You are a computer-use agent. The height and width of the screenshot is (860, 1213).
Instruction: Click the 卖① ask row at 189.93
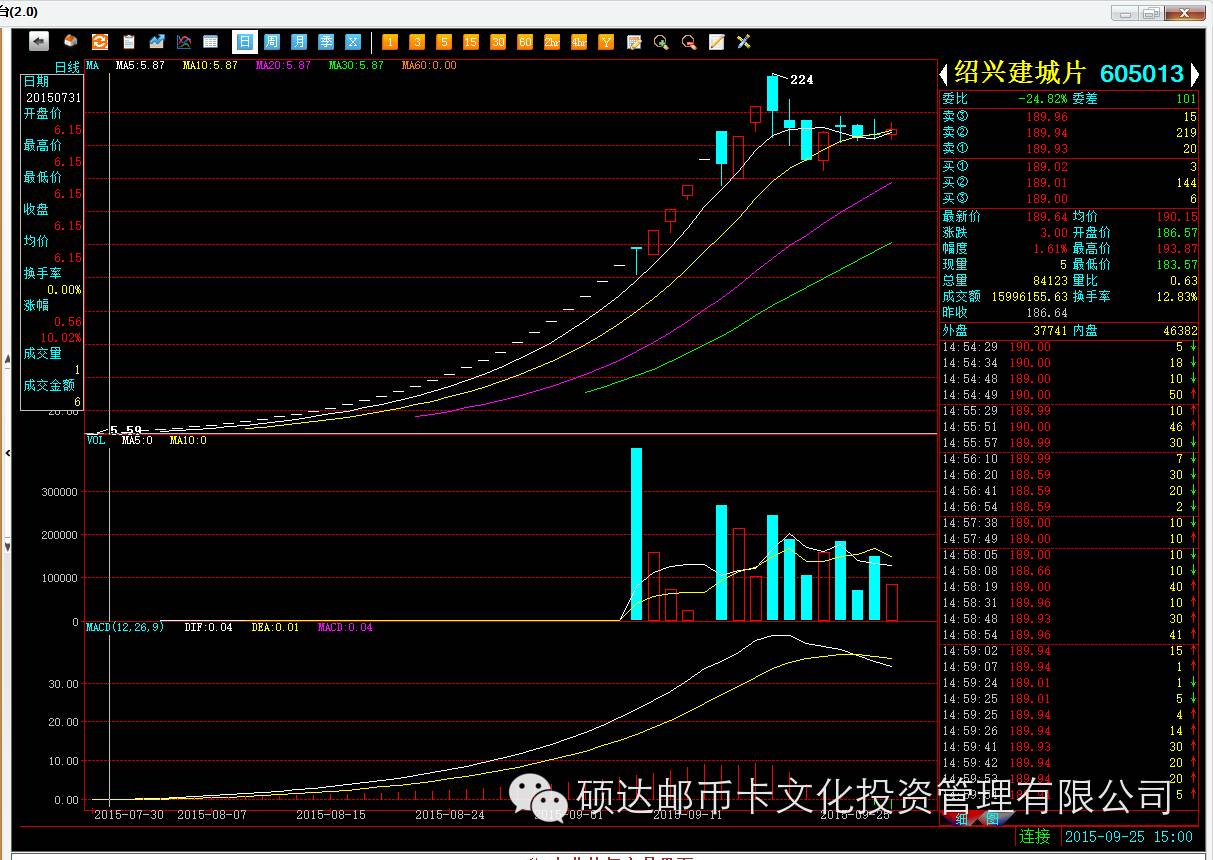pos(1069,149)
